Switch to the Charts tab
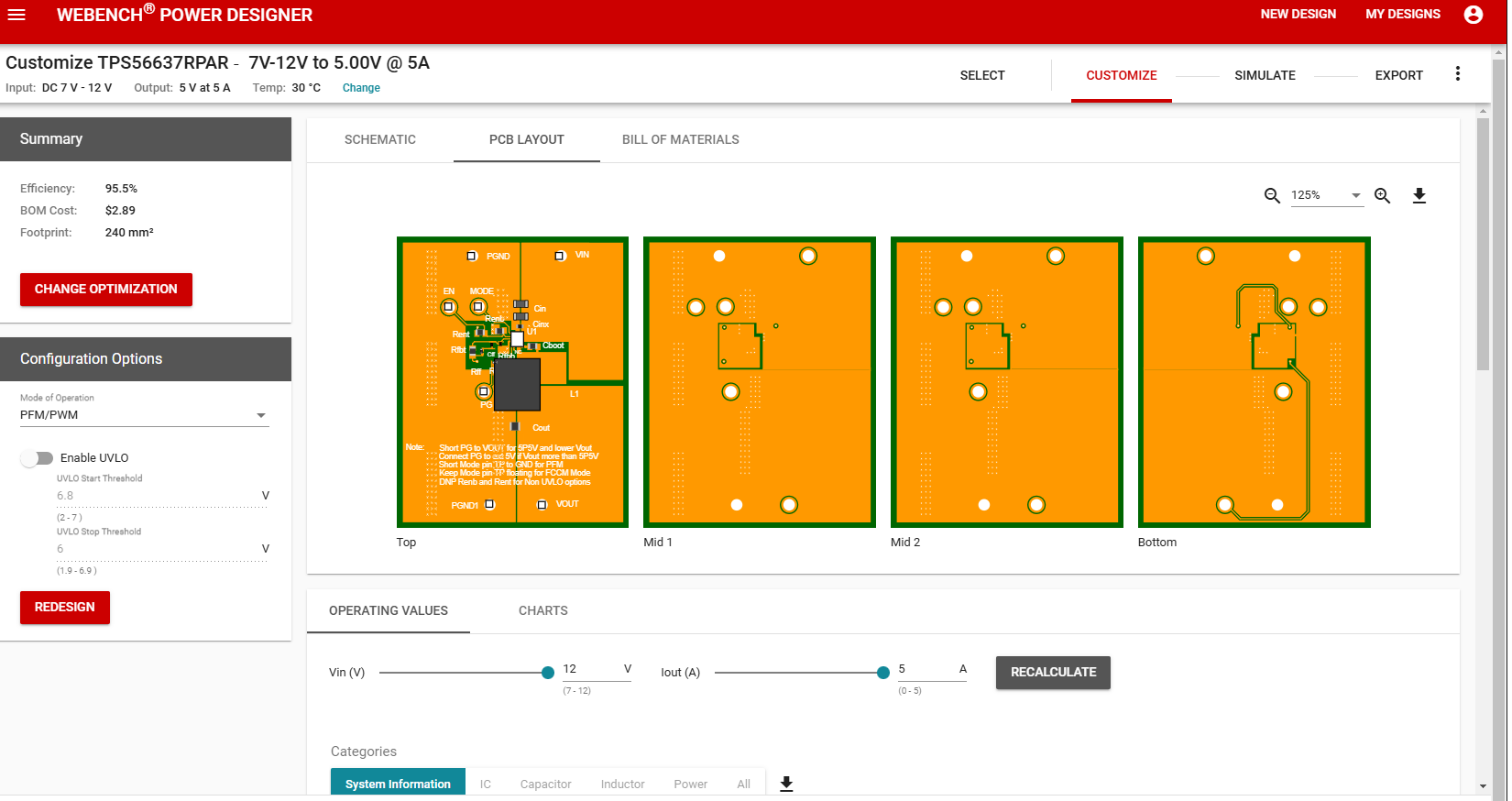The image size is (1512, 801). coord(542,610)
